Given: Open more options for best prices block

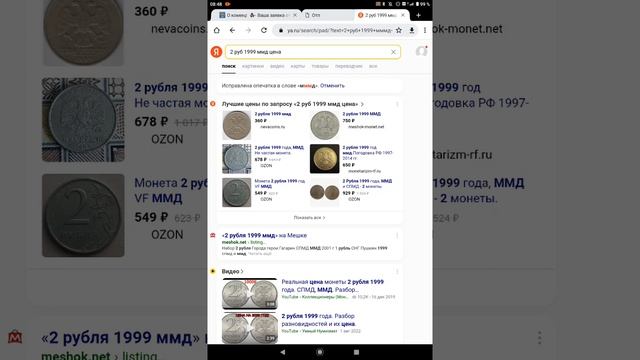Looking at the screenshot, I should click(x=397, y=104).
